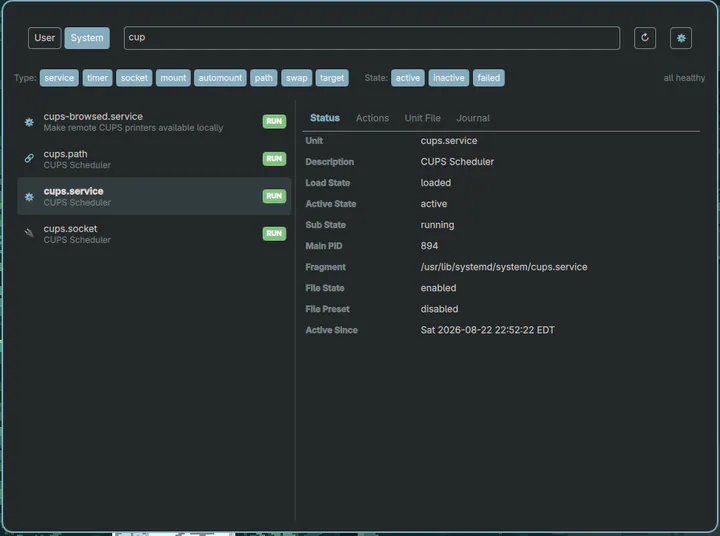Open settings via the gear icon button
This screenshot has width=720, height=536.
click(681, 38)
